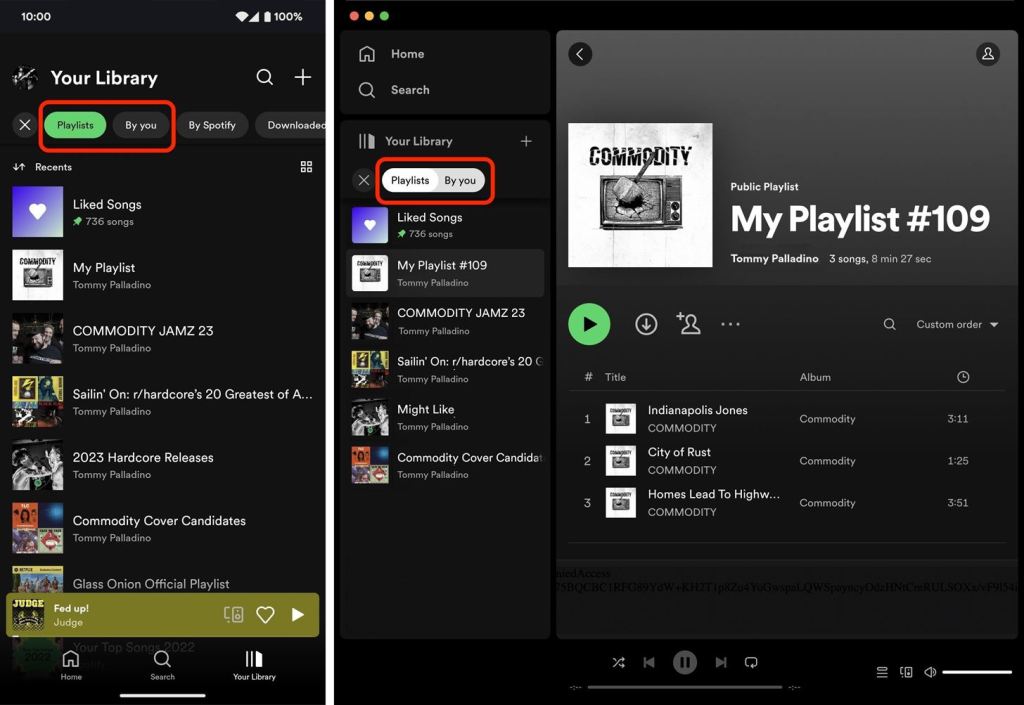Viewport: 1024px width, 705px height.
Task: Open the Recents sort option on mobile
Action: [x=43, y=167]
